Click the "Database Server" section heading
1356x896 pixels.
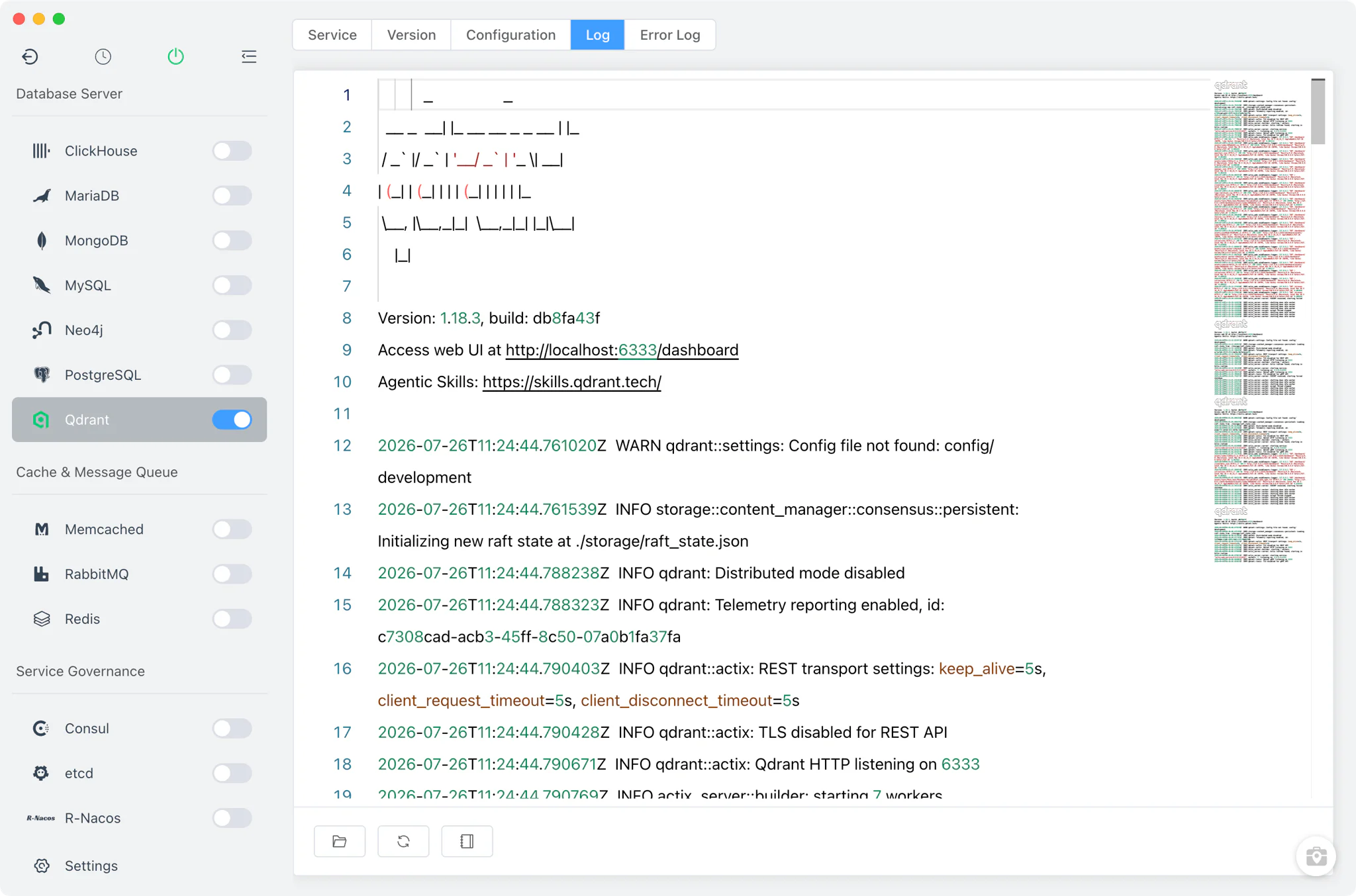point(70,94)
